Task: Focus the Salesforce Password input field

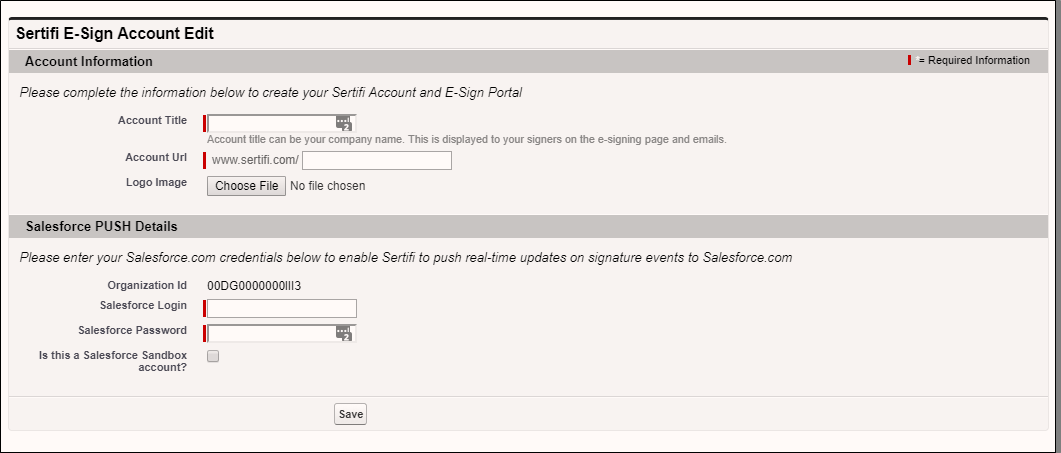Action: click(281, 333)
